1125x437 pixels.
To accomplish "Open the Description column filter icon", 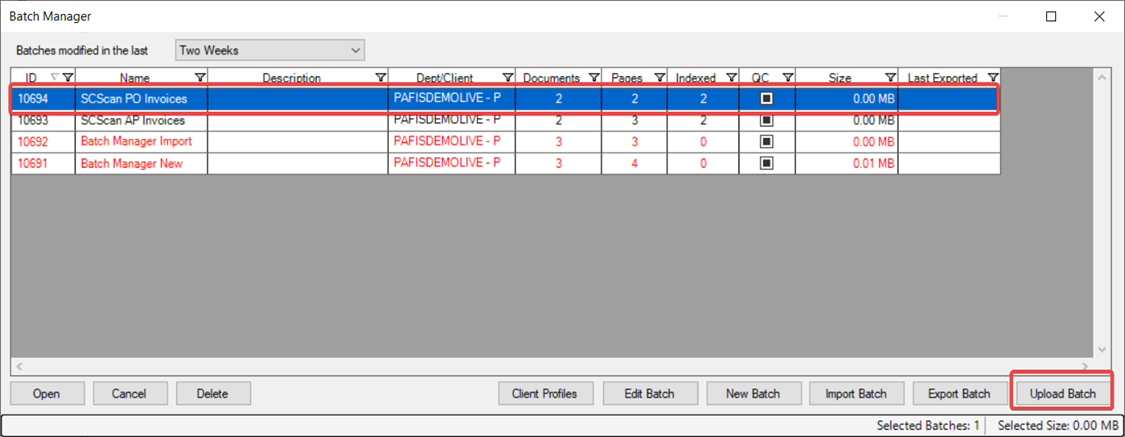I will (380, 78).
